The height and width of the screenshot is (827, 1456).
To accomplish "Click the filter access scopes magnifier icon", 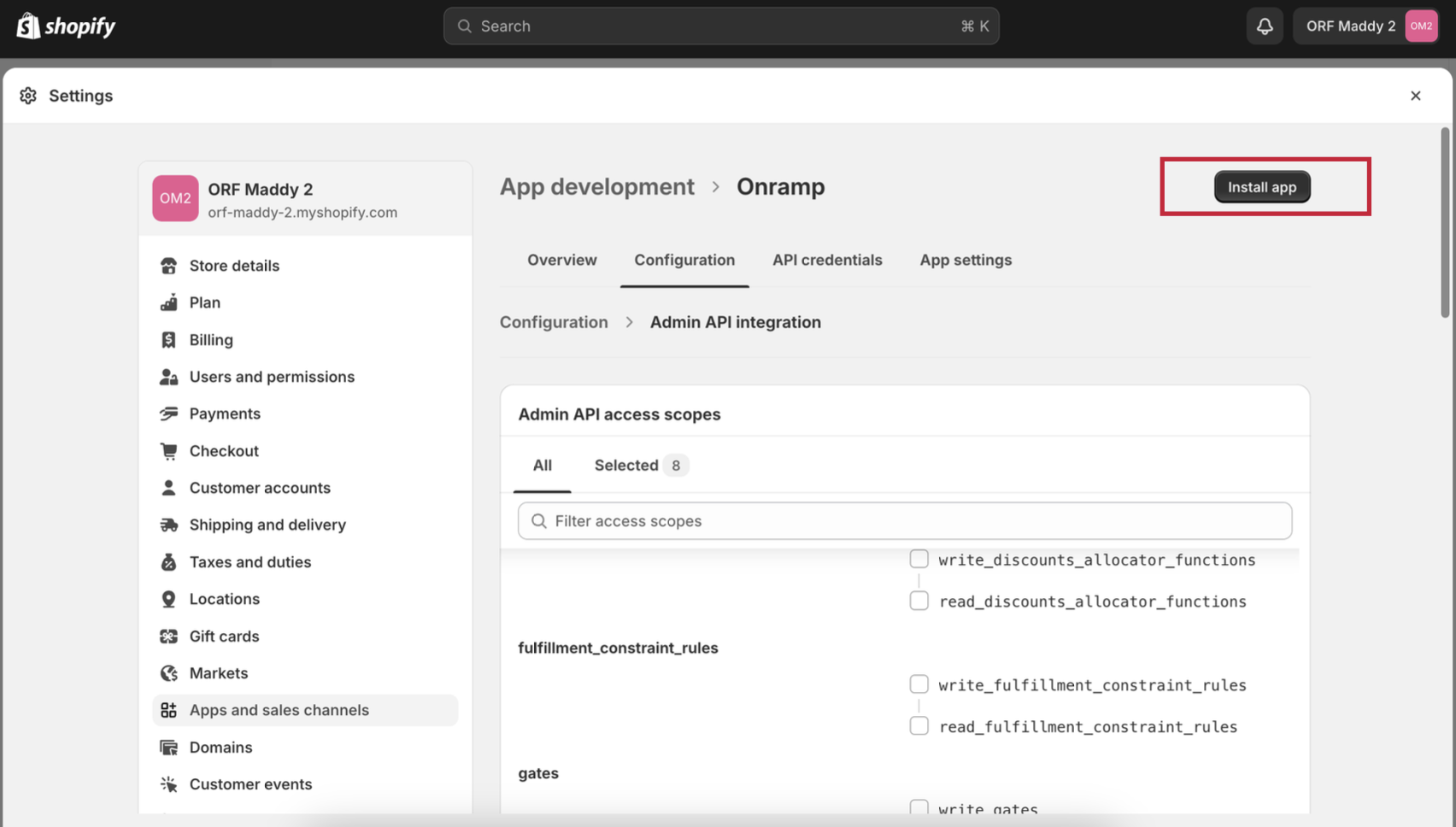I will pos(538,521).
